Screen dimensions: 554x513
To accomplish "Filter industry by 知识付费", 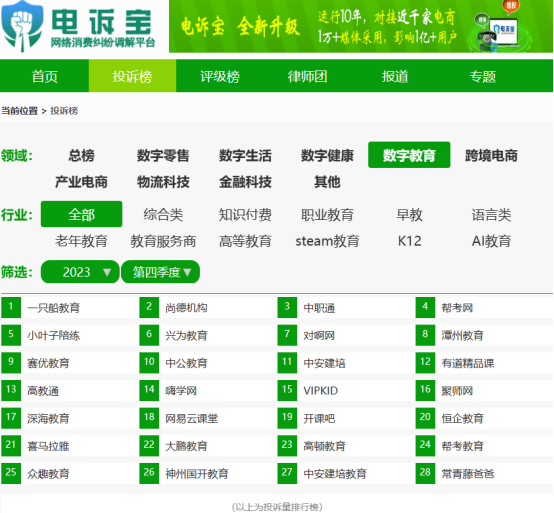I will point(245,214).
